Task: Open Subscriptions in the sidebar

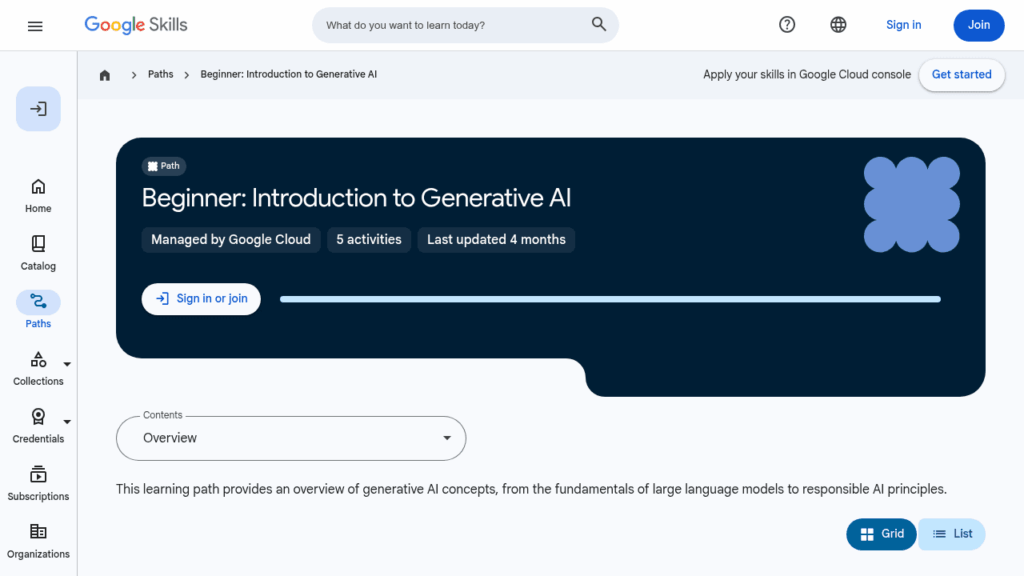Action: [x=39, y=483]
